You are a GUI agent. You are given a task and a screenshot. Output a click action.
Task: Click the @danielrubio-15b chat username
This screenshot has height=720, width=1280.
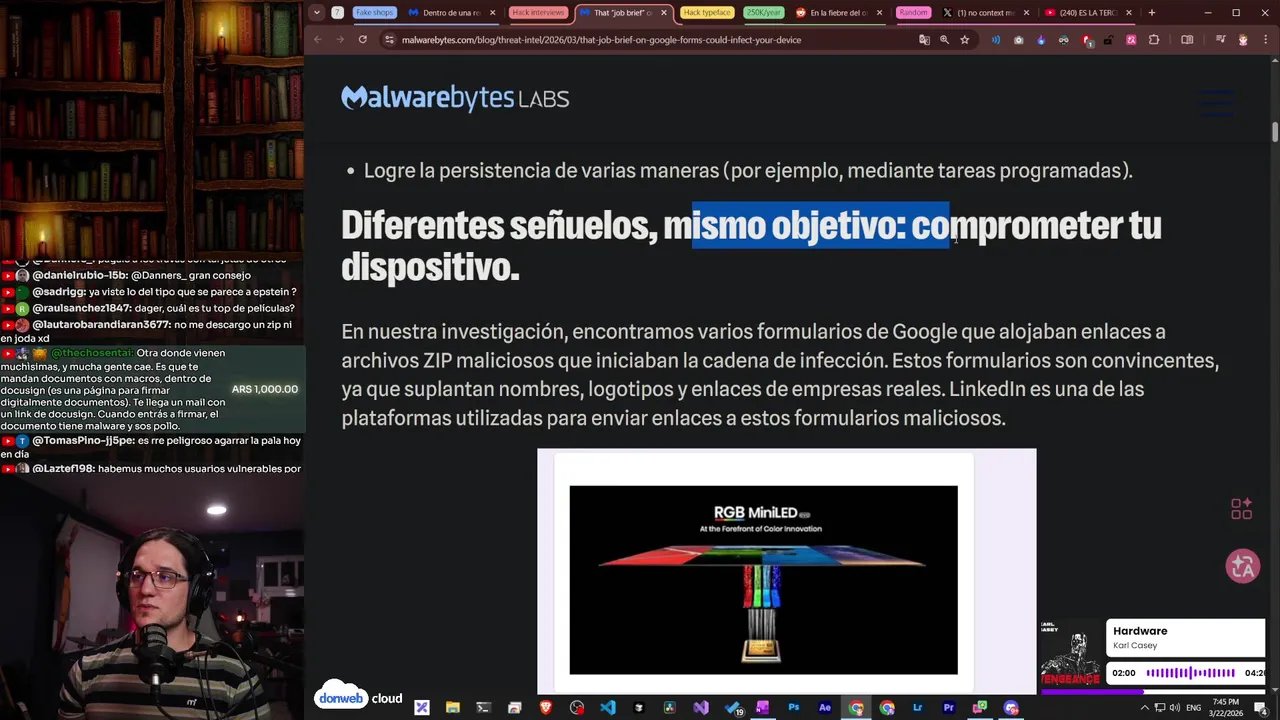(x=82, y=275)
